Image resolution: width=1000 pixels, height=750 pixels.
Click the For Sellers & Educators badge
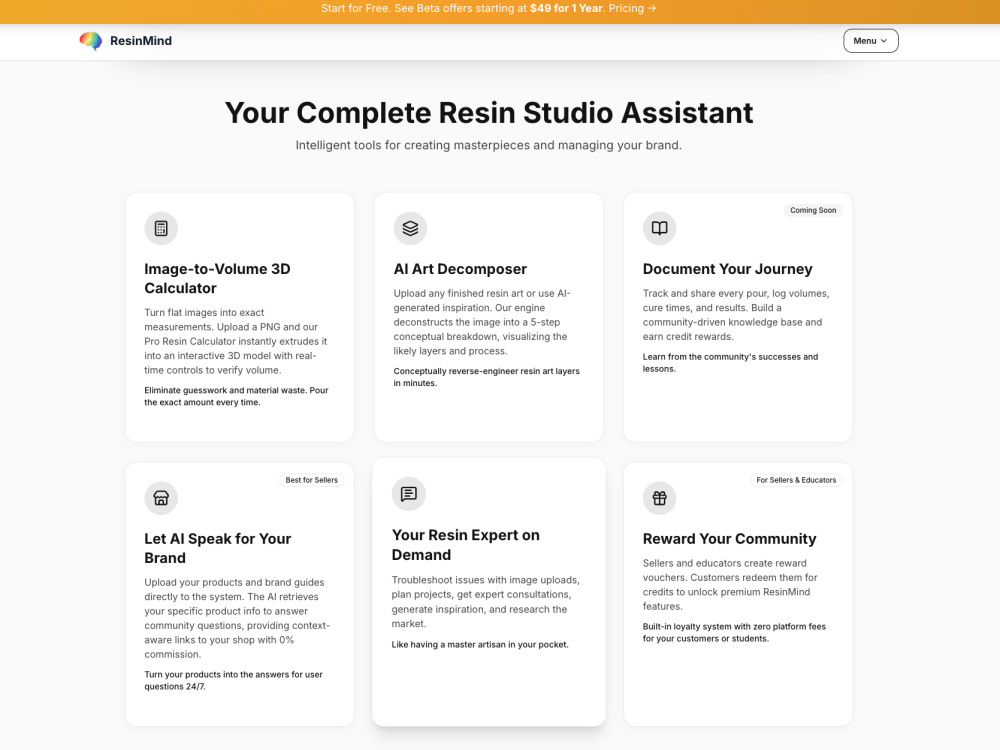[x=796, y=480]
